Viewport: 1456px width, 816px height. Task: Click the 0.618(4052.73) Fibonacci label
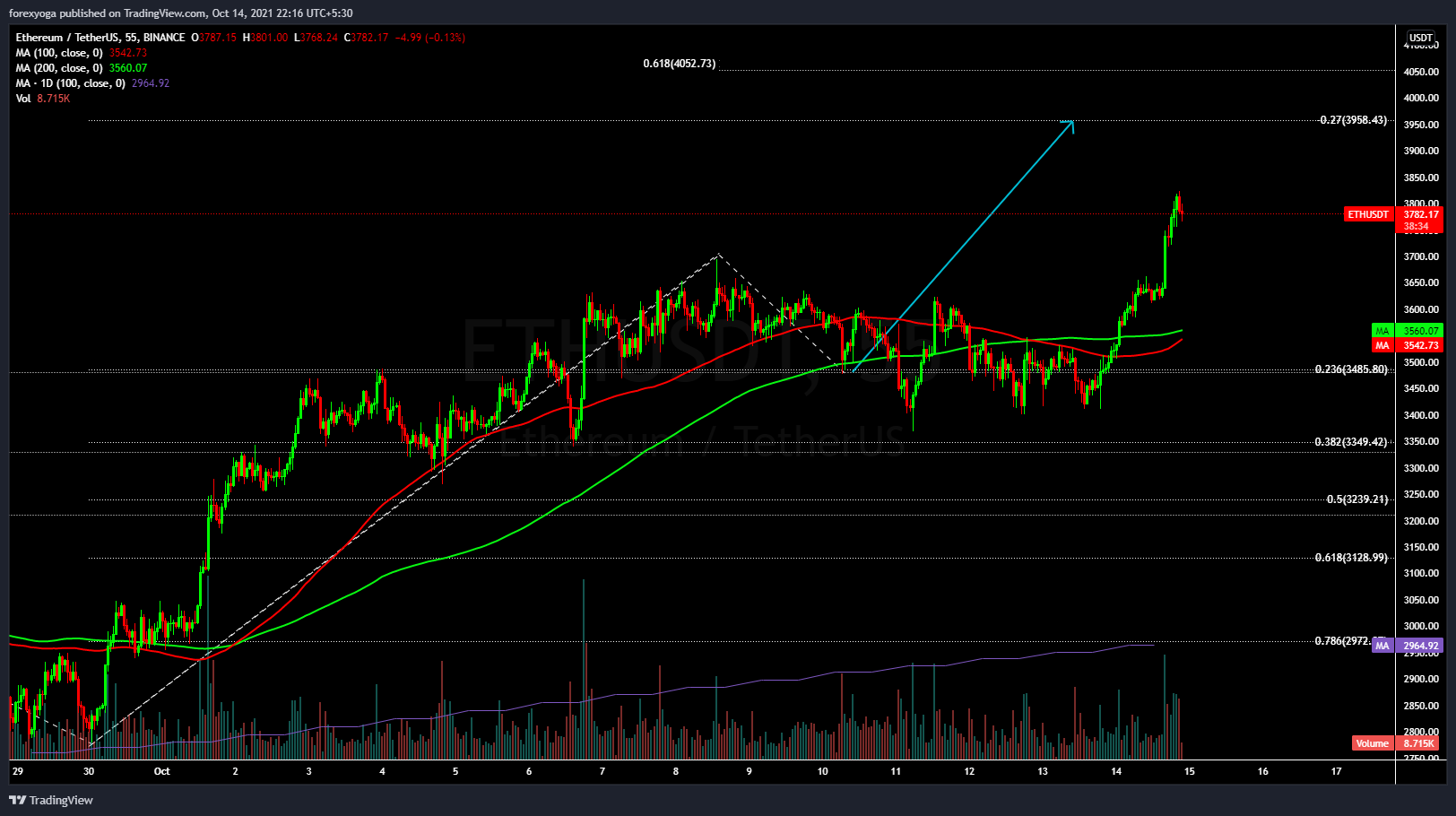[x=680, y=64]
